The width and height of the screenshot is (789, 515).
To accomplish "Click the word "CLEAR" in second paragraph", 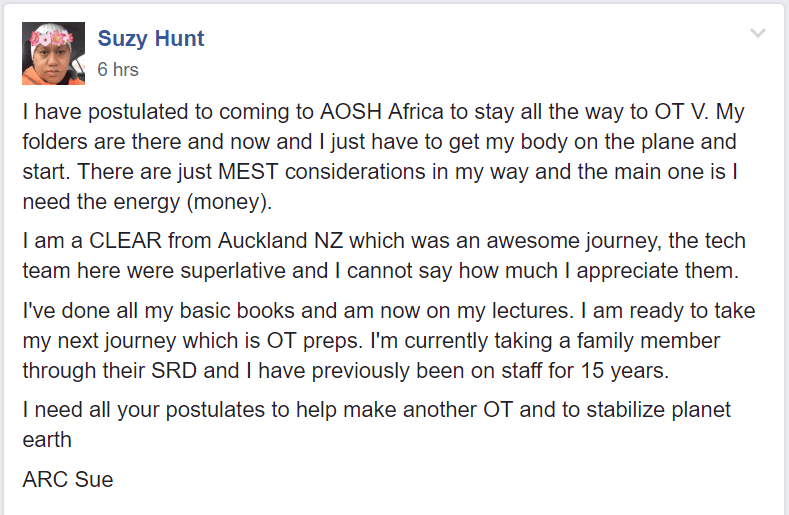I will point(126,241).
